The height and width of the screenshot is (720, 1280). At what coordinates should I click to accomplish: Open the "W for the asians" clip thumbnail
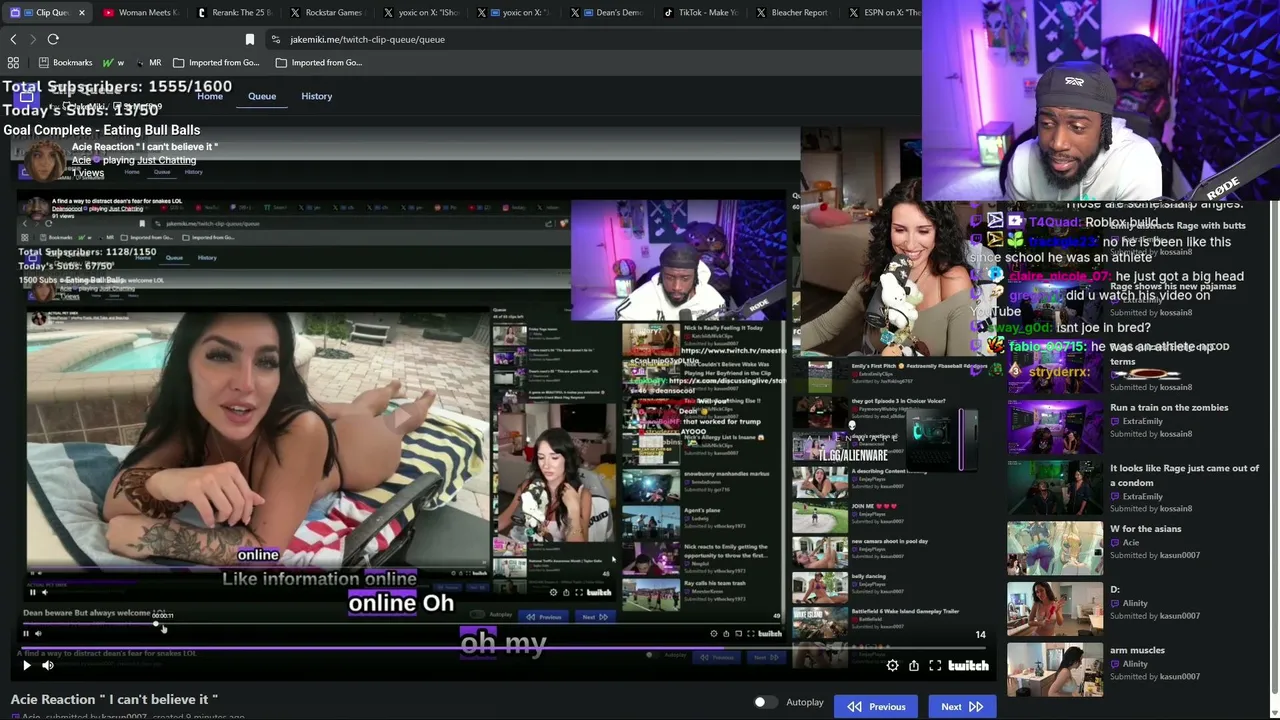1055,547
